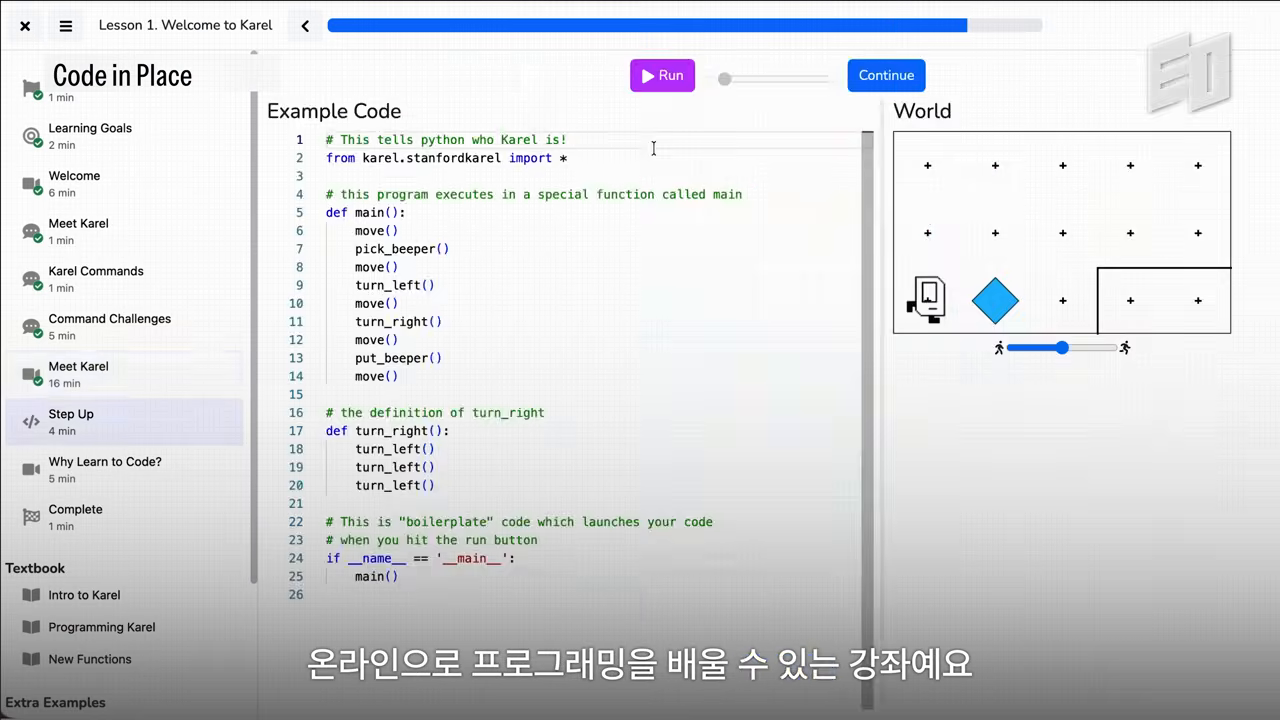The image size is (1280, 720).
Task: Click the book icon beside Intro to Karel
Action: 32,595
